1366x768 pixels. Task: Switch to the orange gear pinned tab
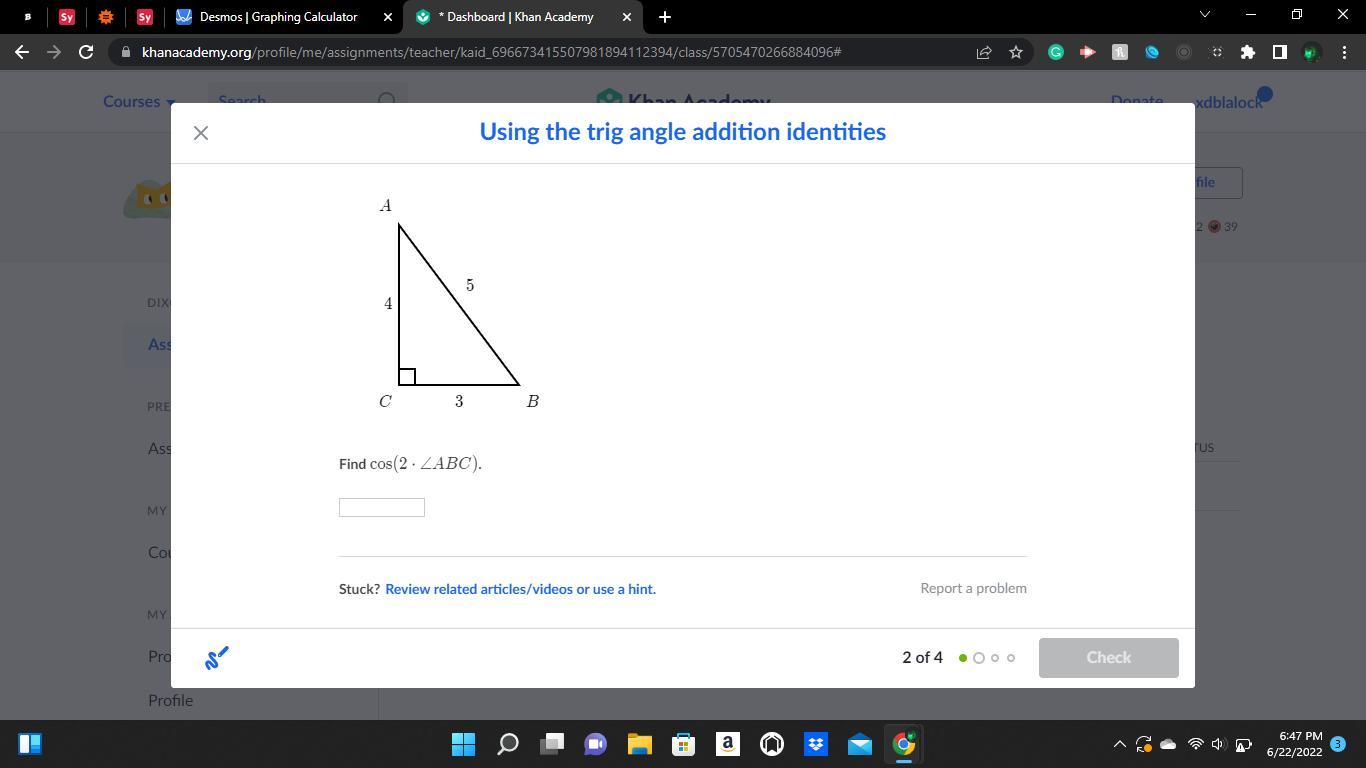[x=105, y=17]
